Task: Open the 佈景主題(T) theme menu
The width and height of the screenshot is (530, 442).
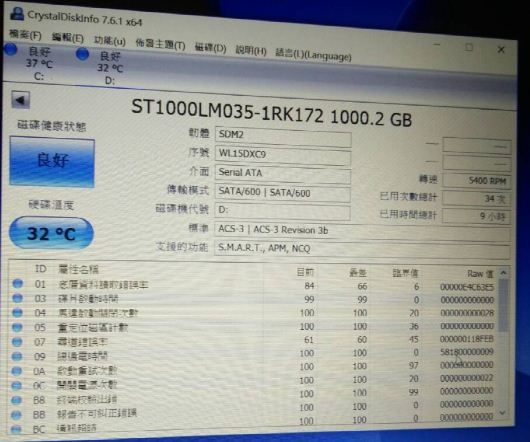Action: coord(160,44)
